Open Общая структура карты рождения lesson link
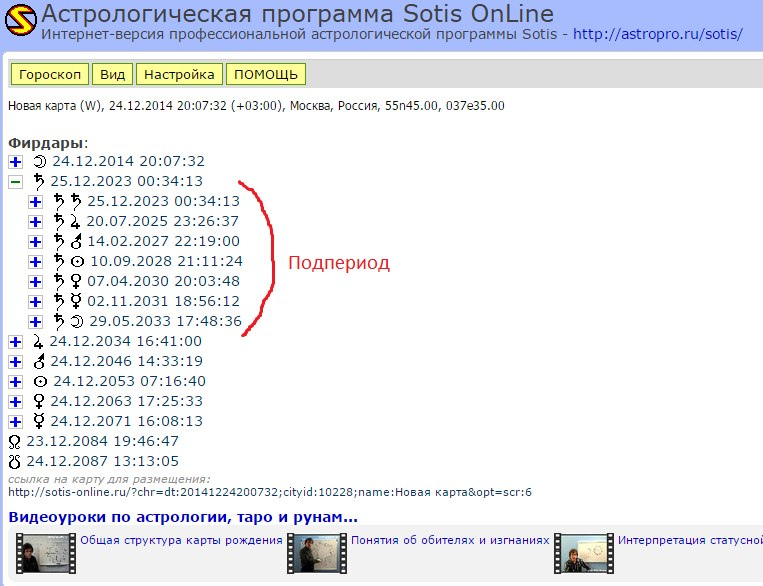The height and width of the screenshot is (586, 763). [181, 540]
